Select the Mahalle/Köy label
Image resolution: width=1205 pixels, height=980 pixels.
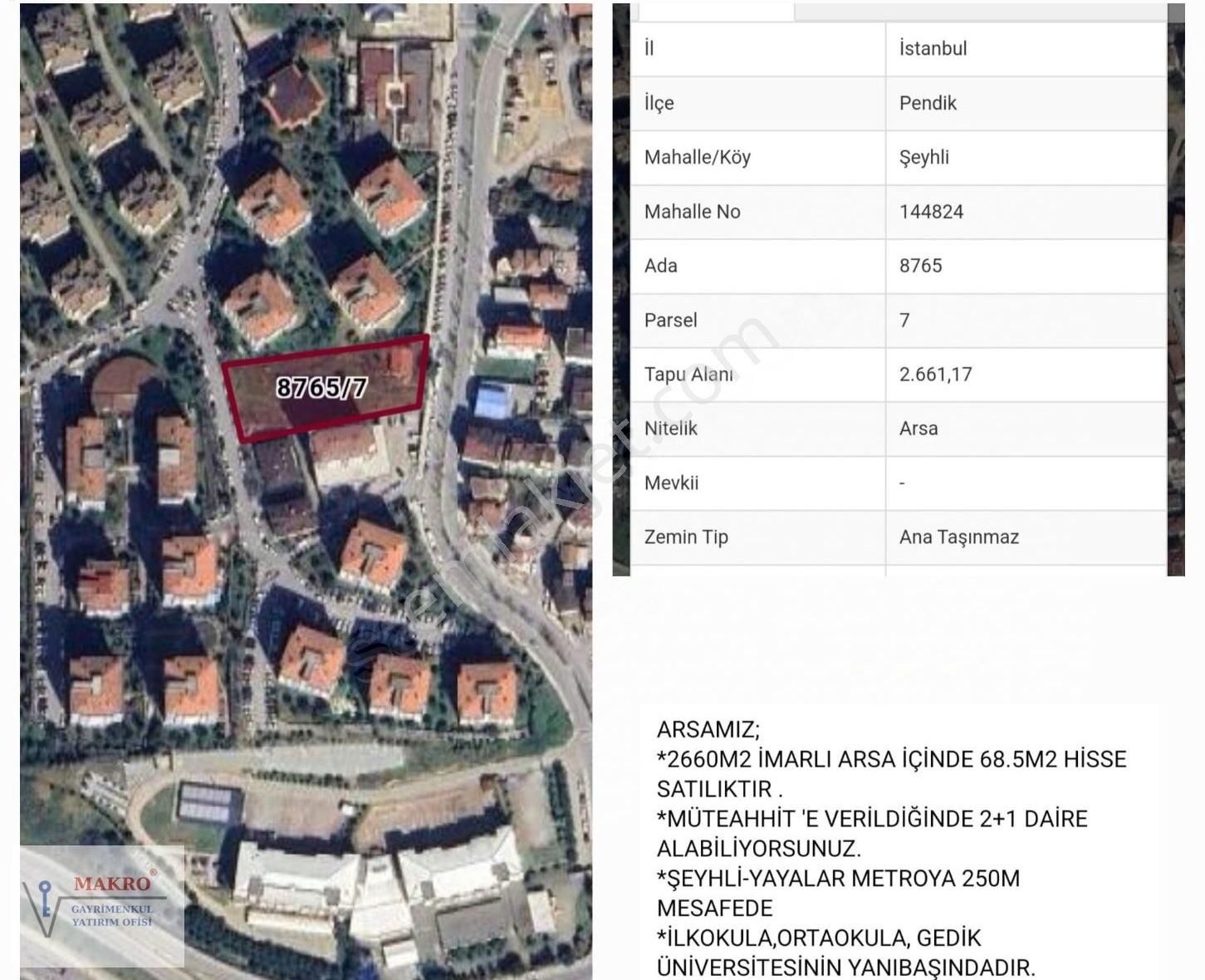697,157
